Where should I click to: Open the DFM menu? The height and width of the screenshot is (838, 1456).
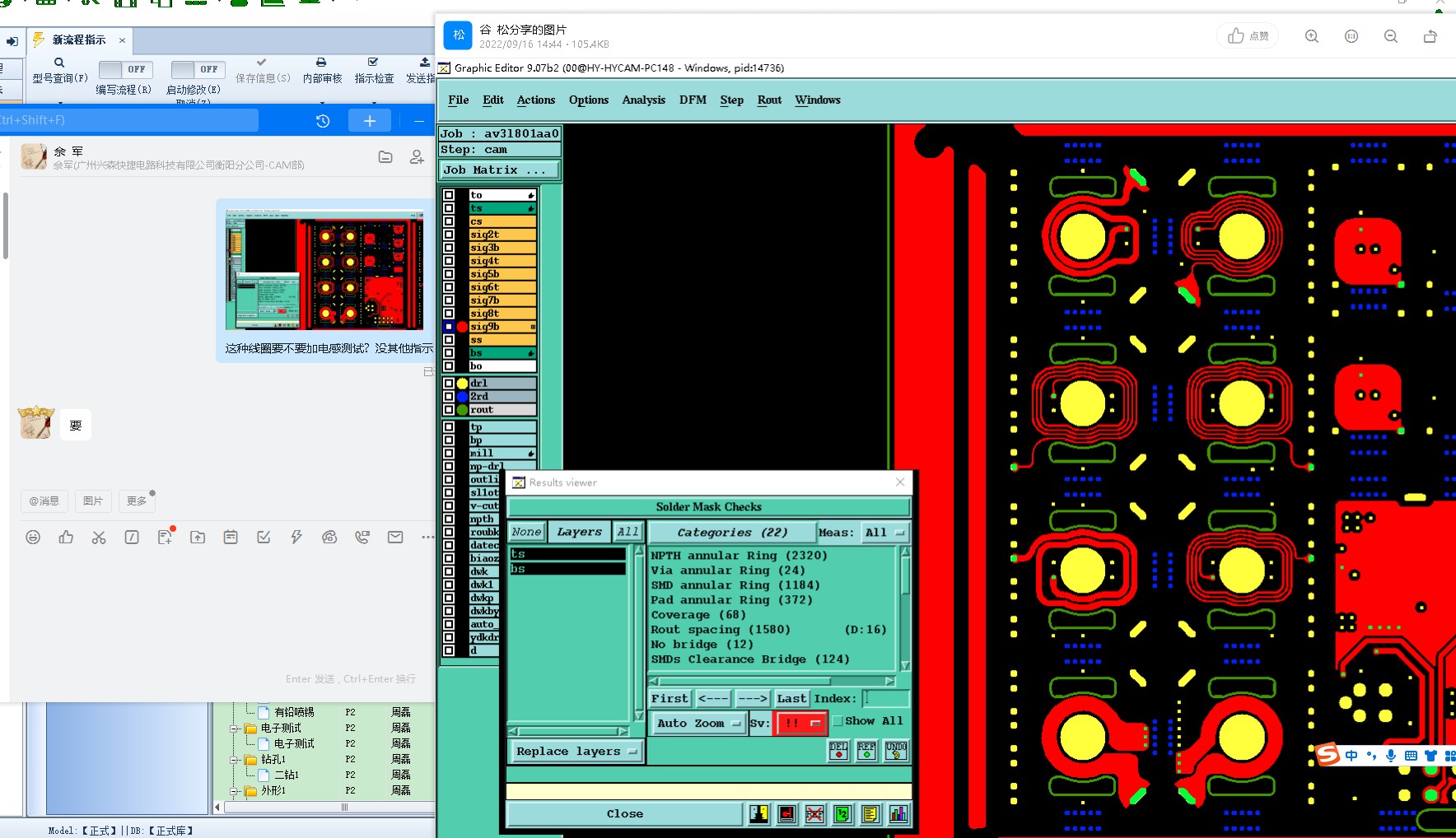[693, 100]
